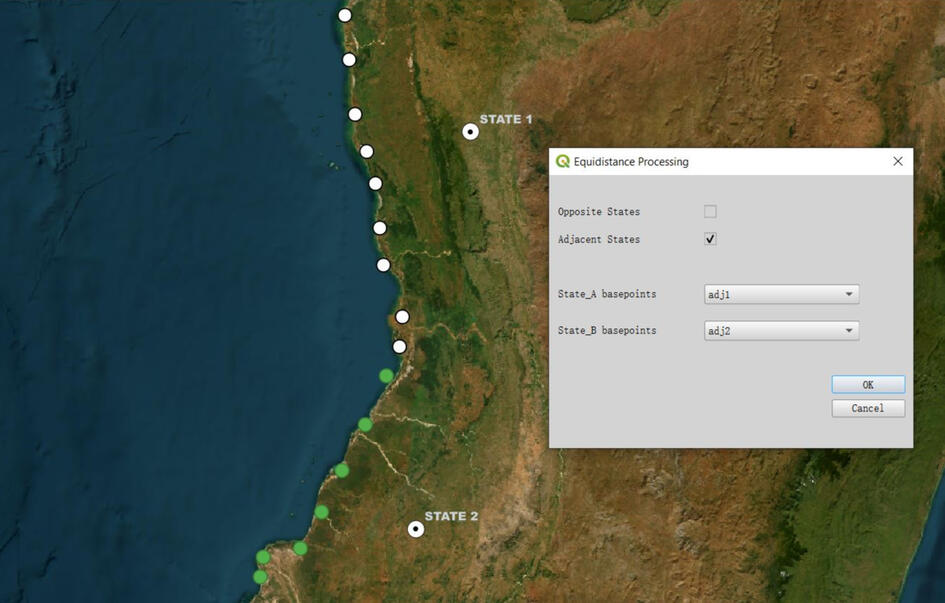Click the QGIS logo in dialog title
Screen dimensions: 945x603
coord(563,161)
